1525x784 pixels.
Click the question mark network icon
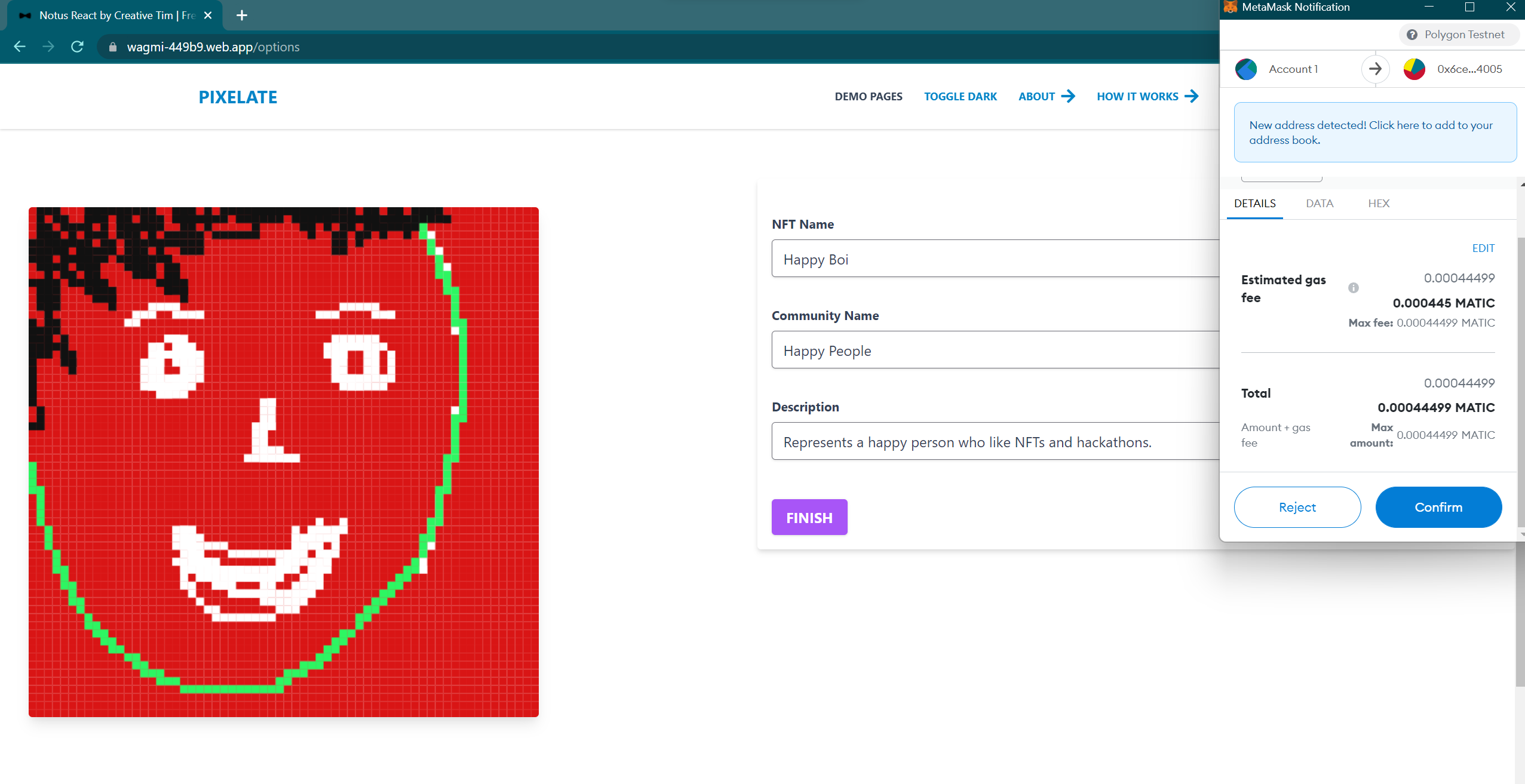[x=1412, y=35]
